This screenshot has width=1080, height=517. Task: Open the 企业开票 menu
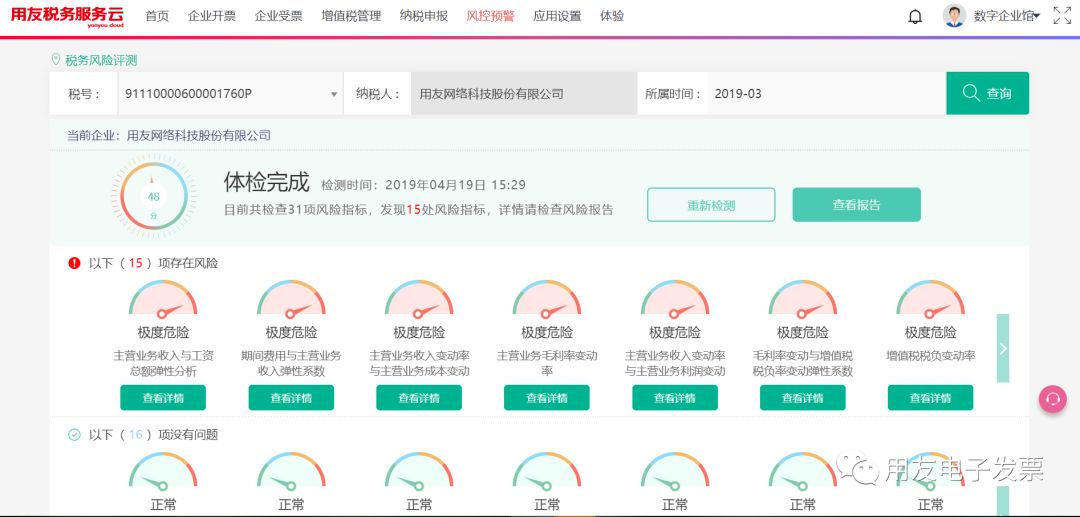coord(212,17)
